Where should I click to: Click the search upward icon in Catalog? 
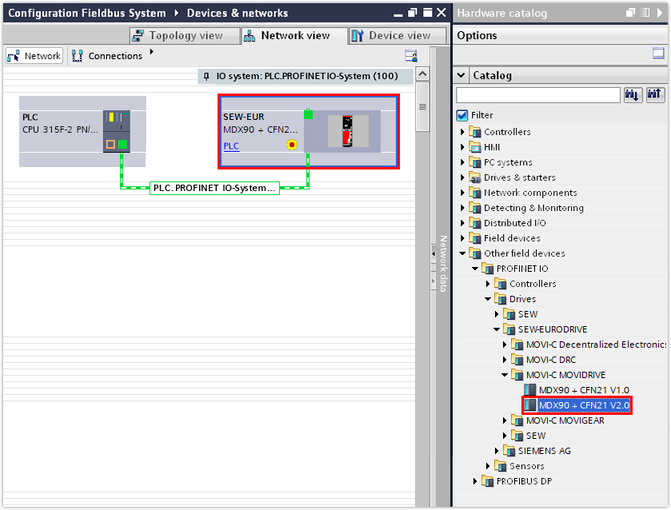pyautogui.click(x=655, y=95)
